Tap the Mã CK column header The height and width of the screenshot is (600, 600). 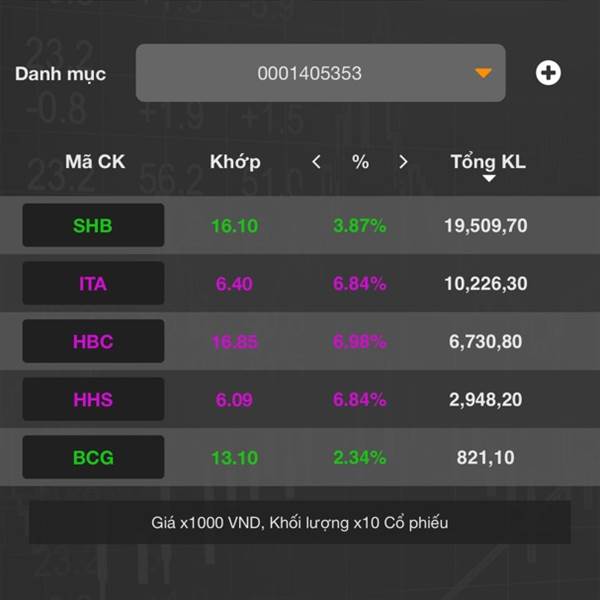(95, 161)
